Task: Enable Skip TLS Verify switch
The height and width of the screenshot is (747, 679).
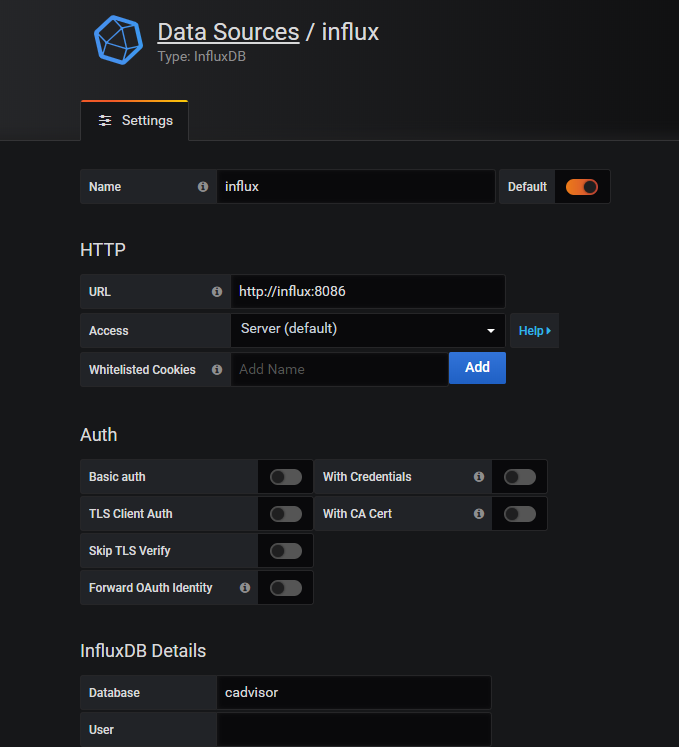Action: tap(286, 551)
